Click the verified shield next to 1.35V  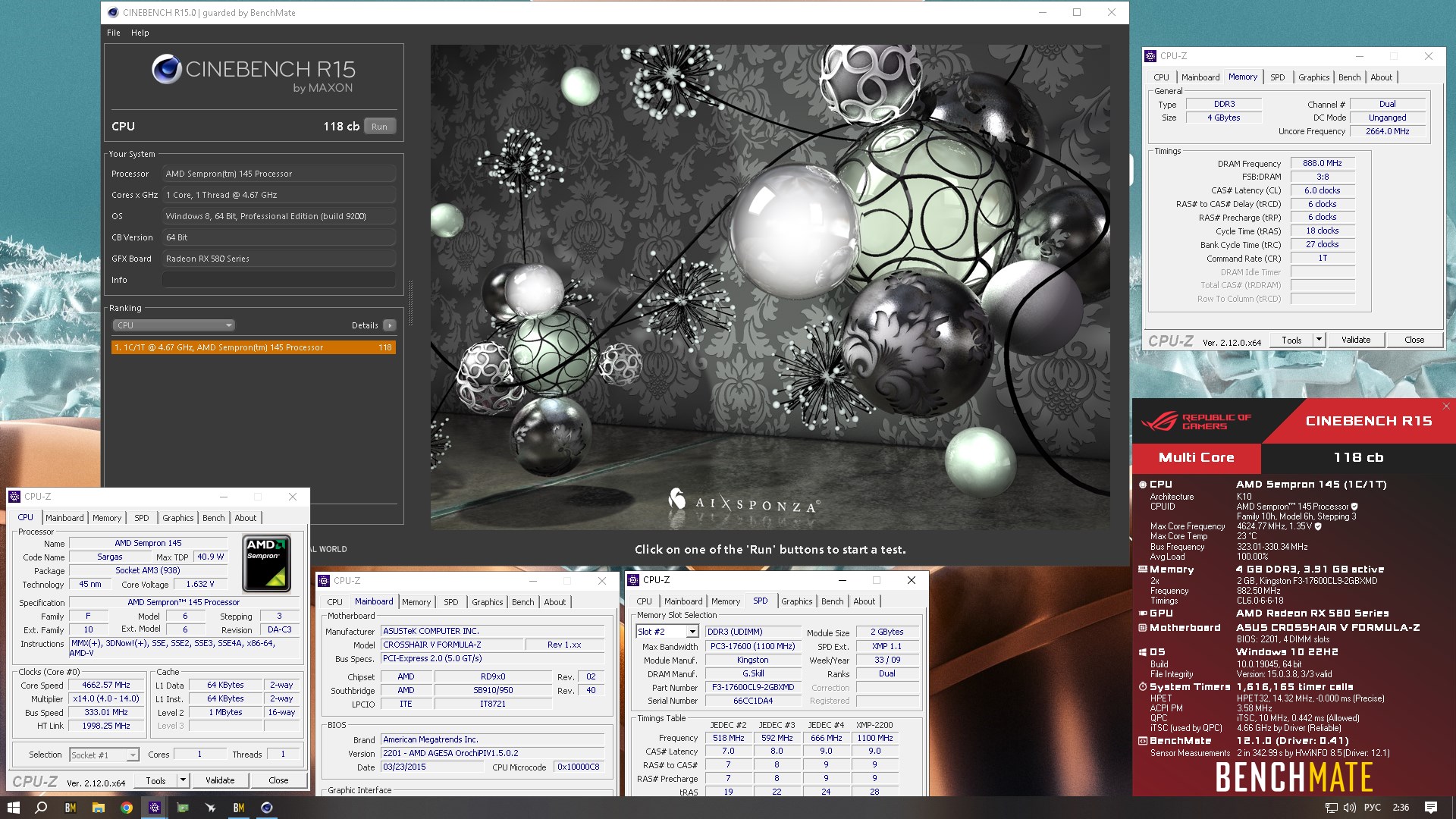pos(1318,526)
